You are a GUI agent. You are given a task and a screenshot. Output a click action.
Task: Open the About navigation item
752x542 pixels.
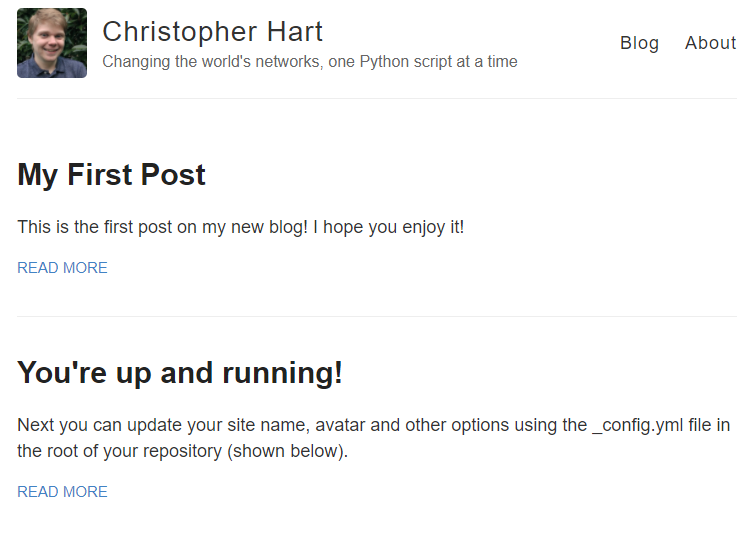pos(710,43)
